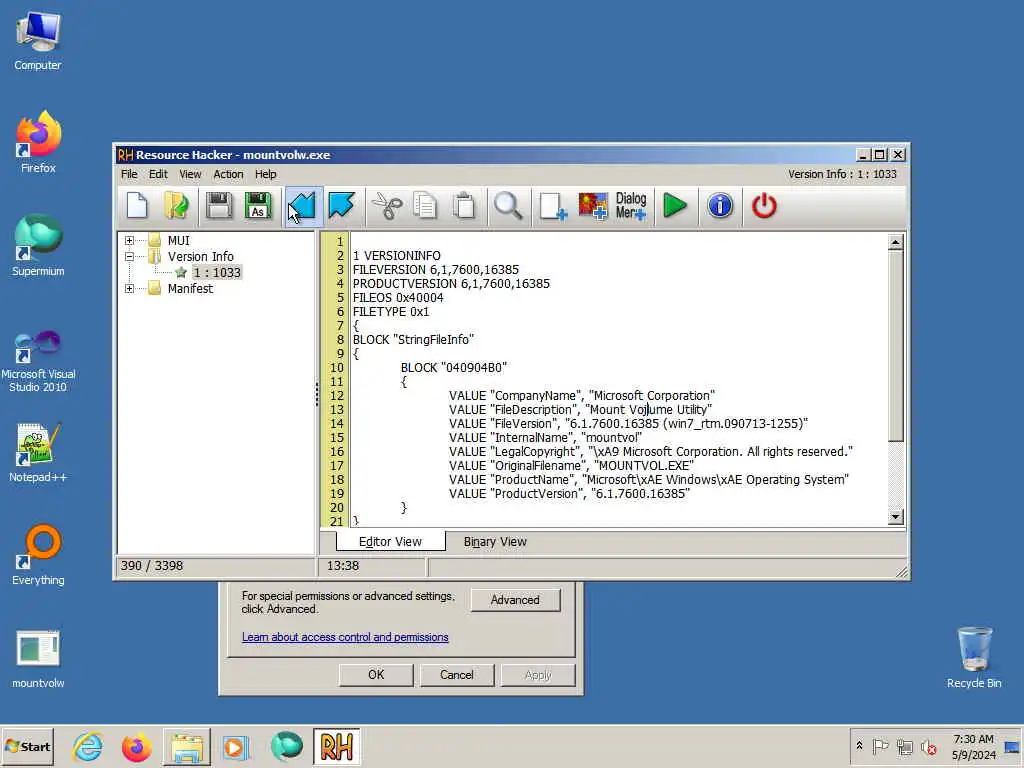This screenshot has height=768, width=1024.
Task: Click the Copy pages icon
Action: click(425, 206)
